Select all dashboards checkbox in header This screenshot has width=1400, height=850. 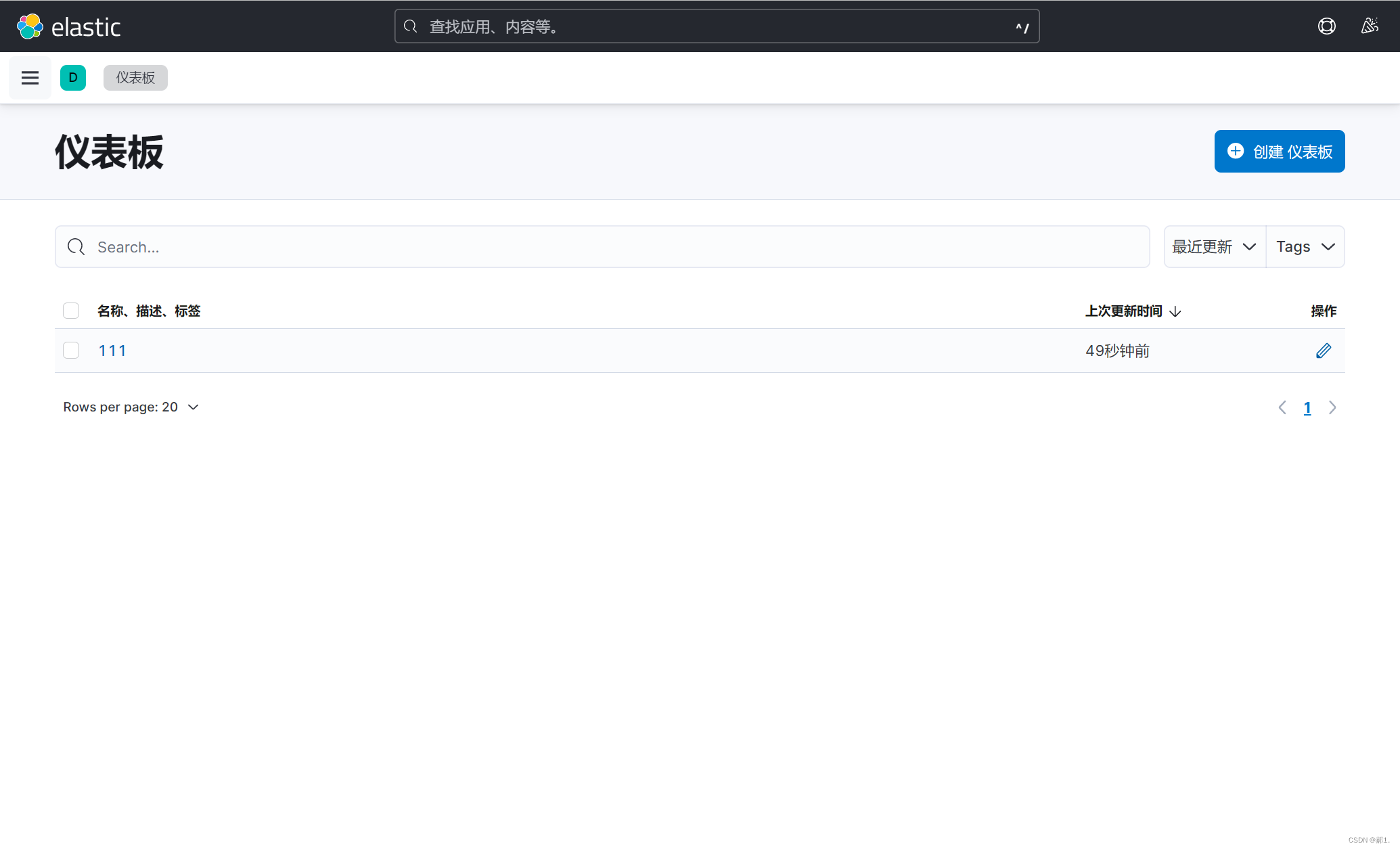coord(71,311)
